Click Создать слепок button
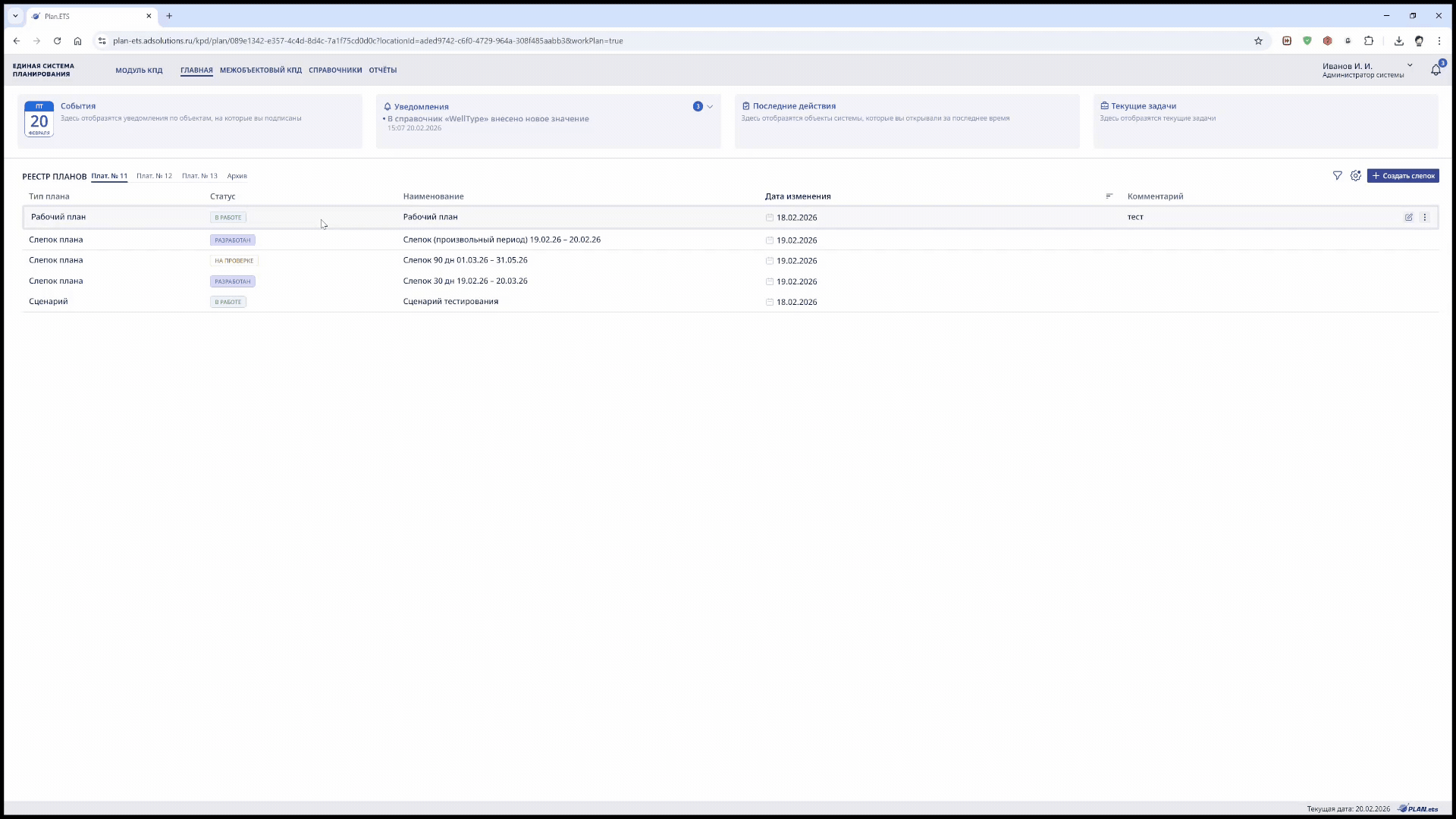This screenshot has height=819, width=1456. [1403, 176]
